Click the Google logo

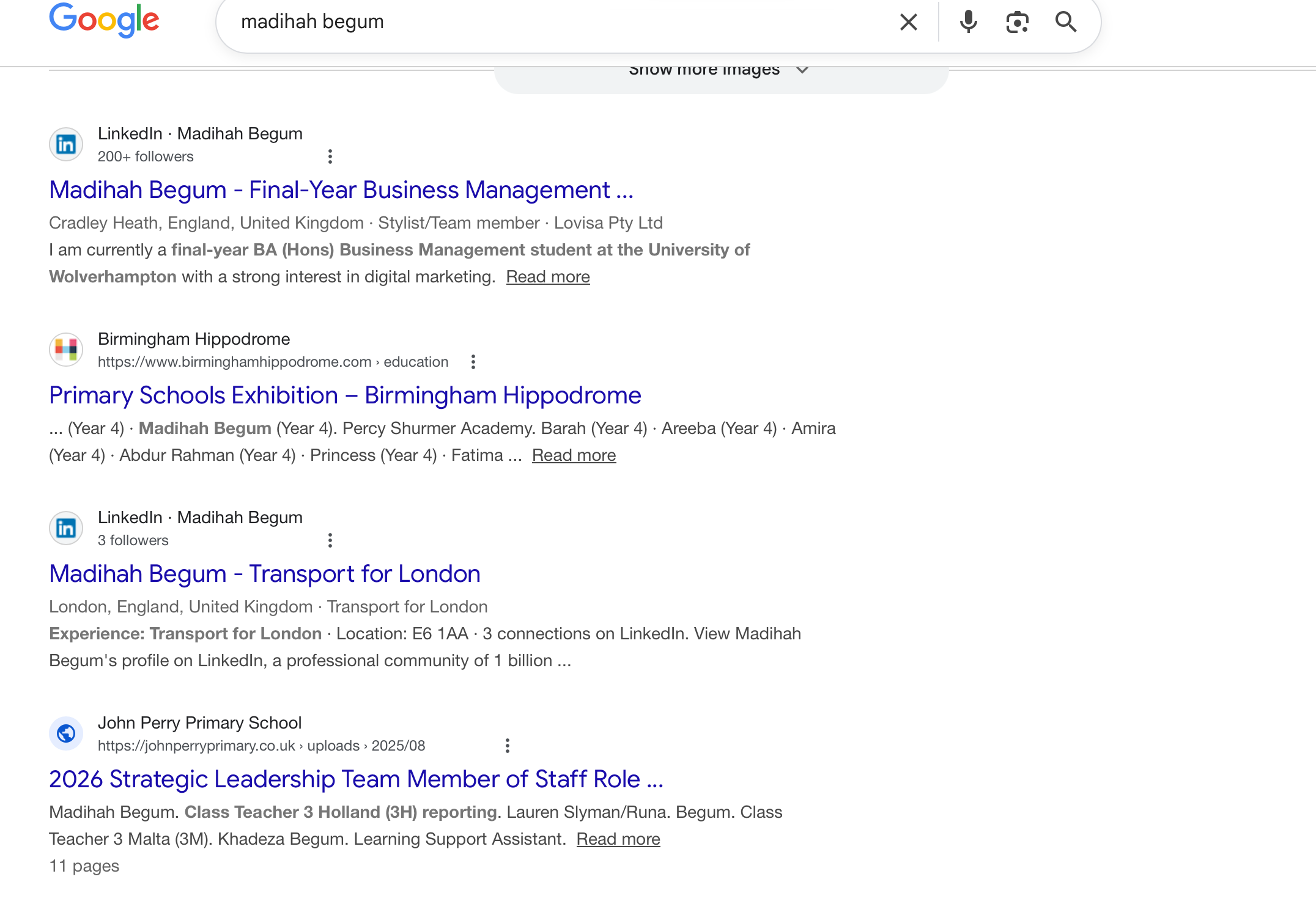click(x=104, y=21)
